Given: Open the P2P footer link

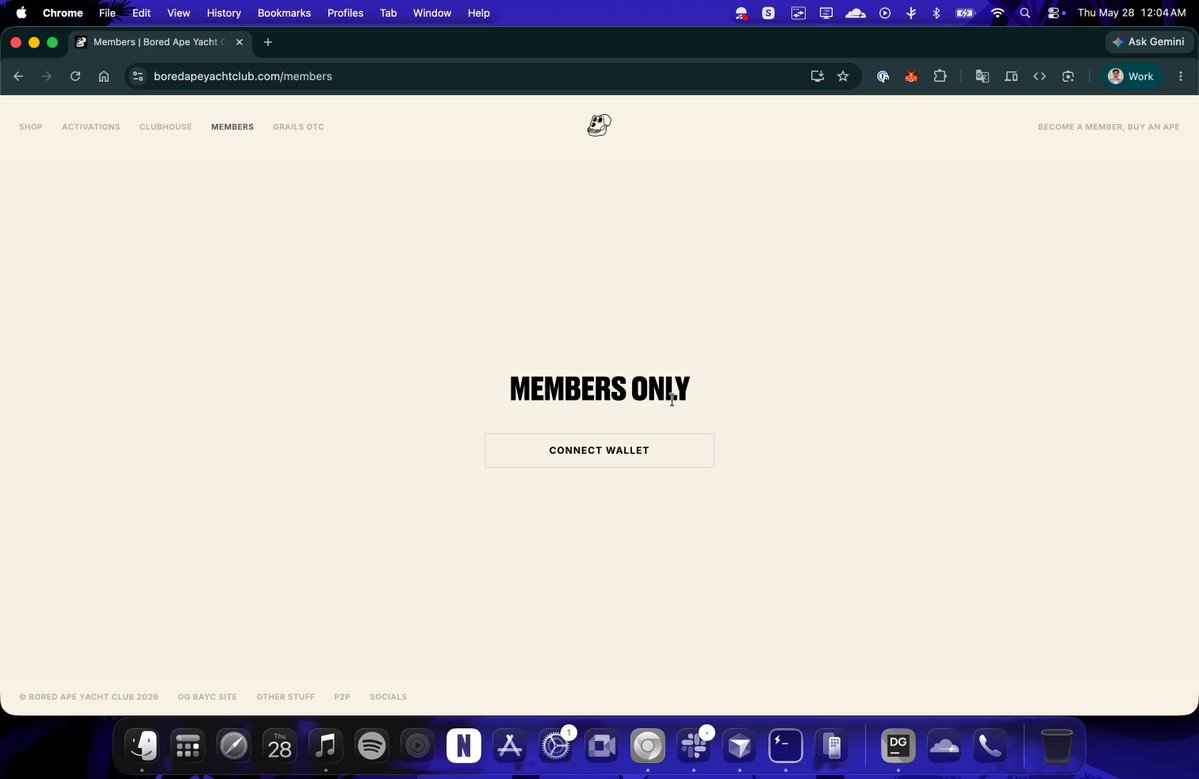Looking at the screenshot, I should 342,697.
